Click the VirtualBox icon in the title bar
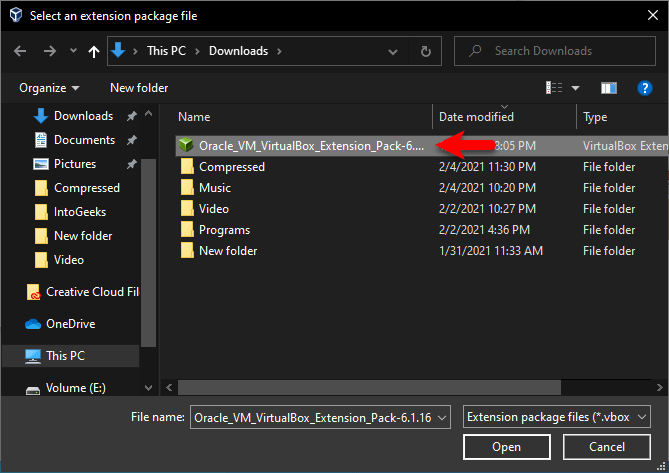 click(x=16, y=15)
